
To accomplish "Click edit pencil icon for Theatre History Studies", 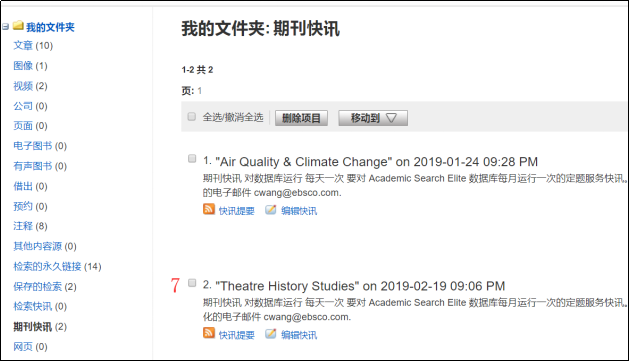I will pos(271,334).
